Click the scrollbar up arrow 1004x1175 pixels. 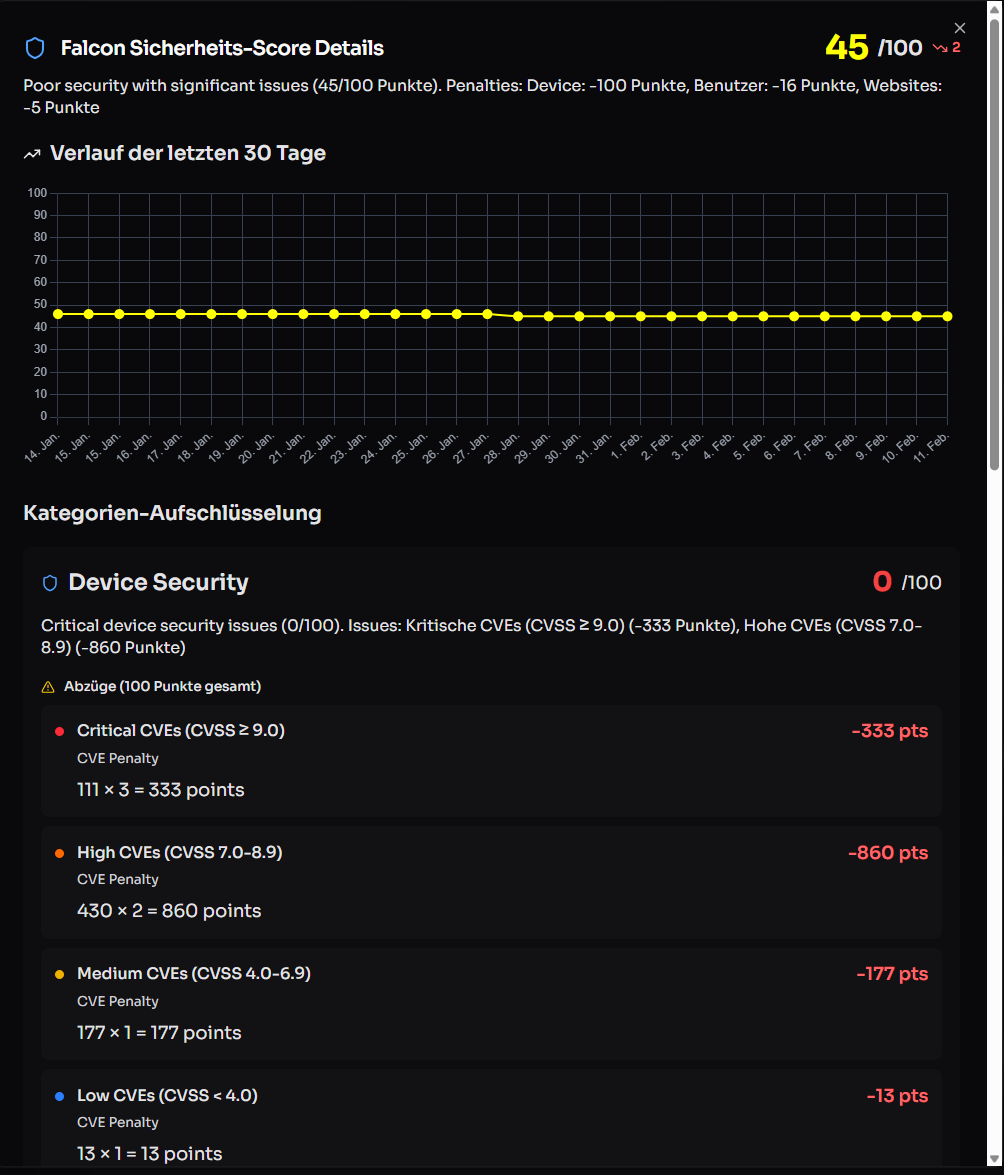pyautogui.click(x=994, y=9)
